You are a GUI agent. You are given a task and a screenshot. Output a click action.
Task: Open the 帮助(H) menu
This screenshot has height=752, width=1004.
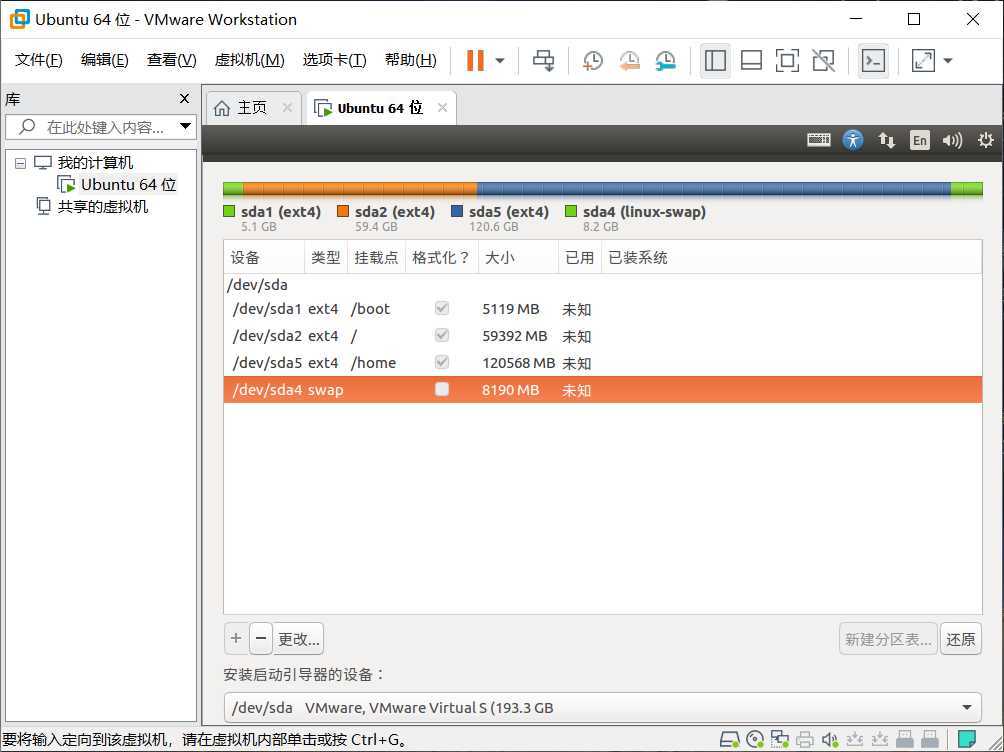410,60
